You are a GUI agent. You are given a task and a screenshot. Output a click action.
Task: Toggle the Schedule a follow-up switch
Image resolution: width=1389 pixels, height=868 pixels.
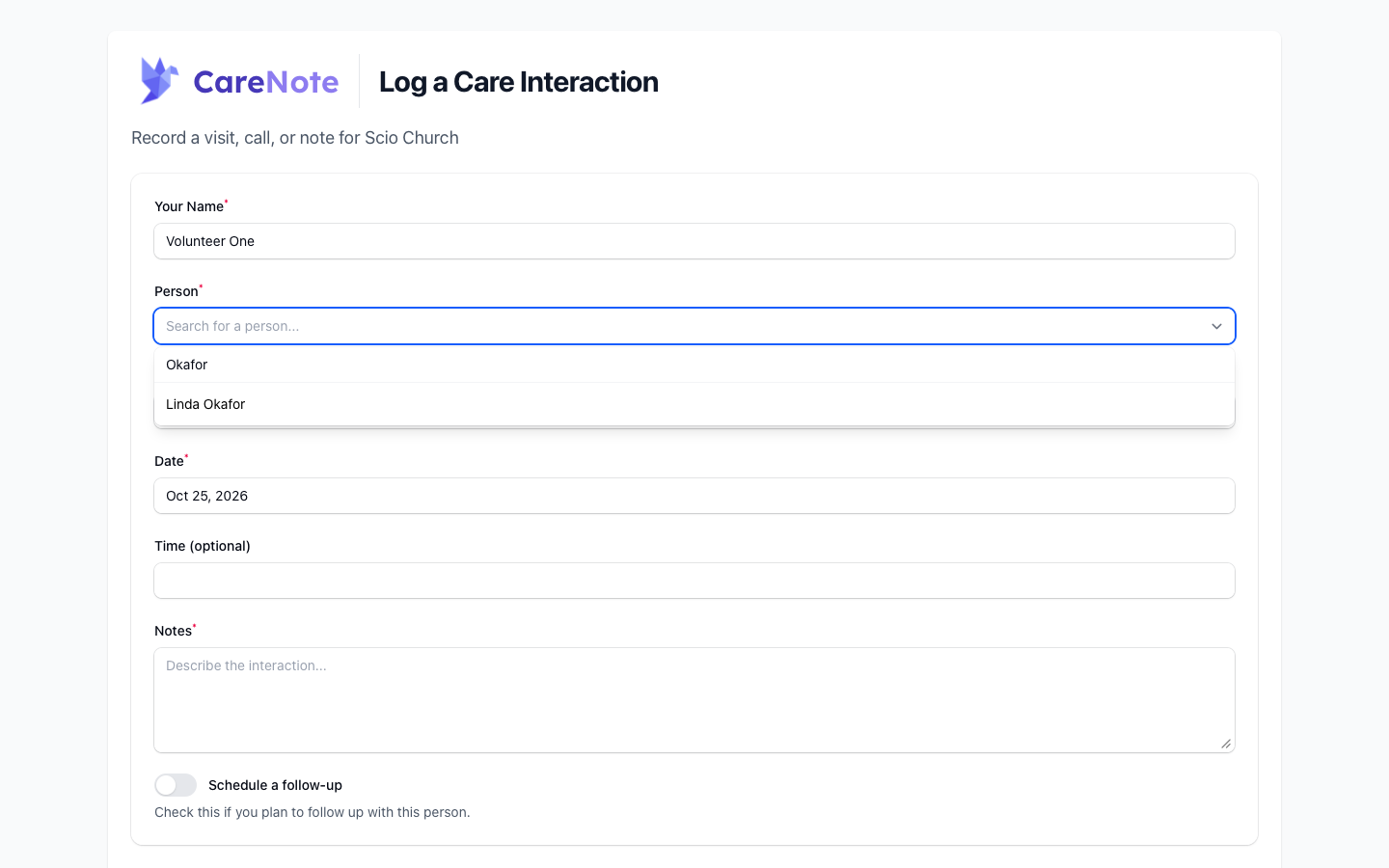176,785
